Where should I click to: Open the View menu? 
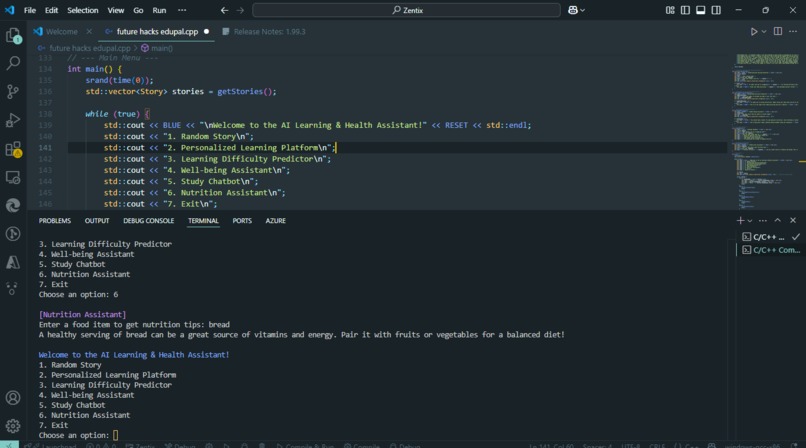pyautogui.click(x=116, y=10)
